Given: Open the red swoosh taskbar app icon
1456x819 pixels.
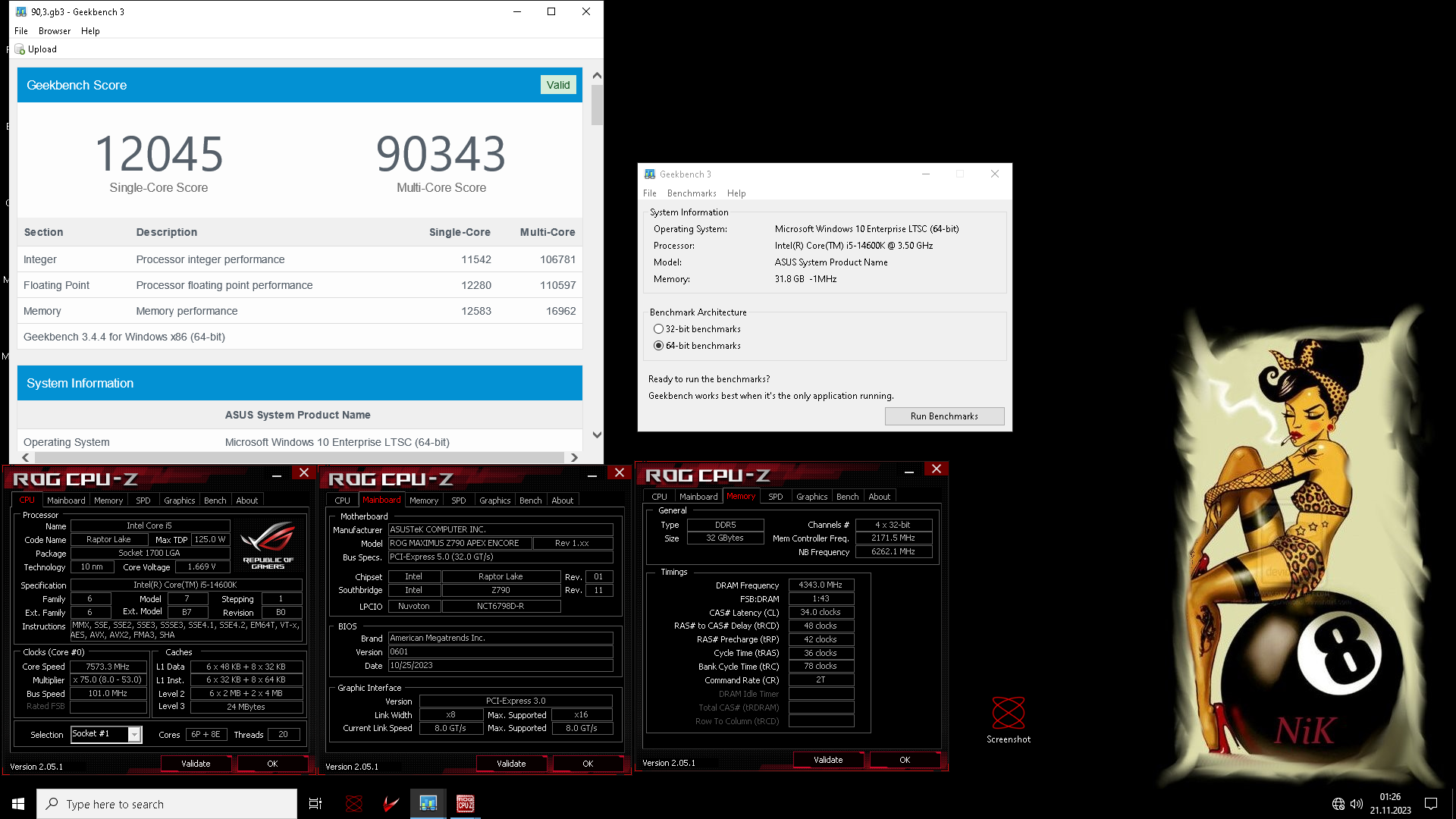Looking at the screenshot, I should point(391,804).
